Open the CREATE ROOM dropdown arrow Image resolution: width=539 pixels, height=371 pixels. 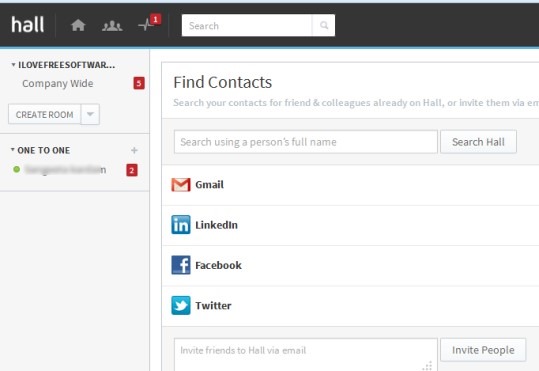click(90, 114)
